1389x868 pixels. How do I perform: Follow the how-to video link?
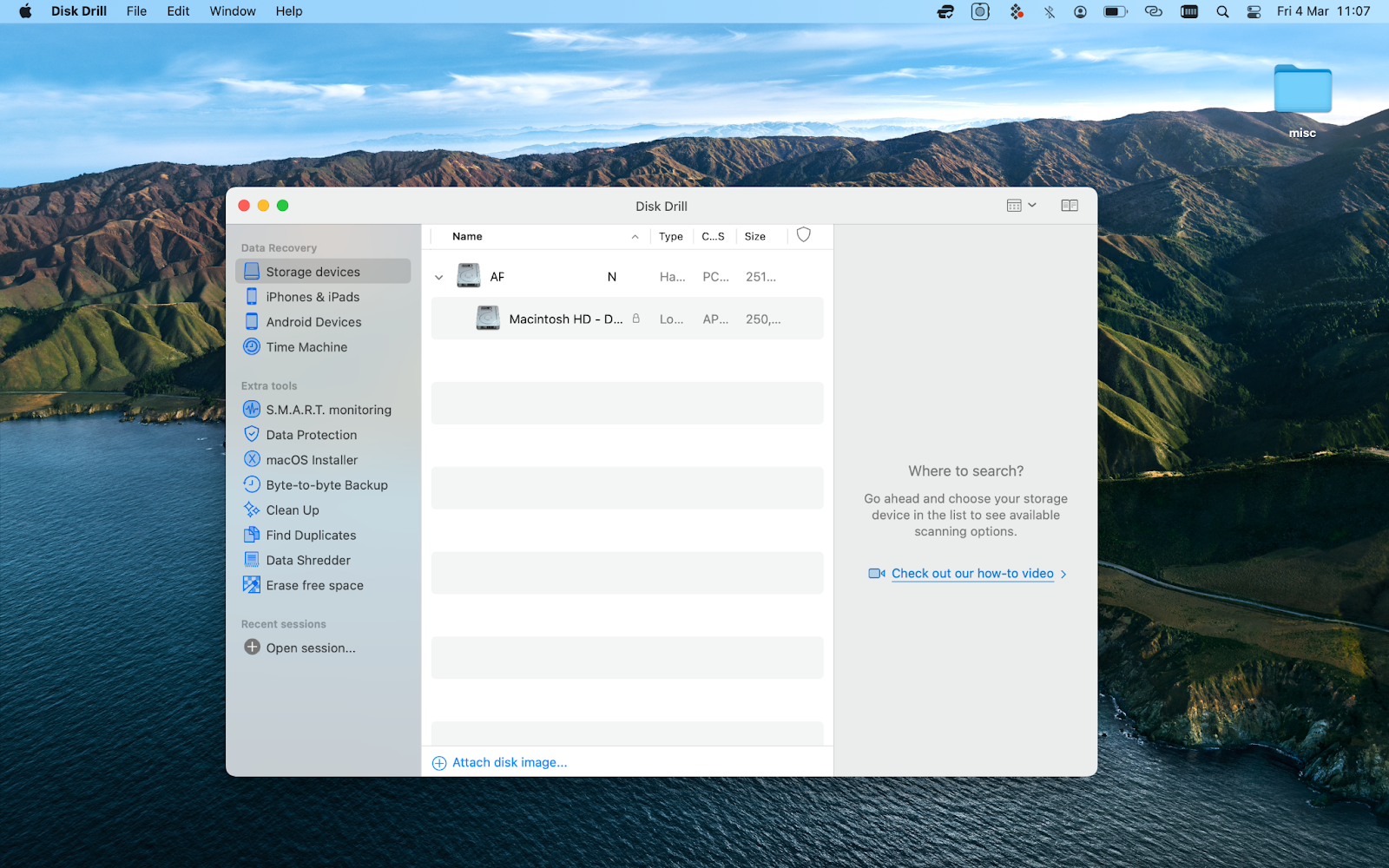(x=971, y=573)
